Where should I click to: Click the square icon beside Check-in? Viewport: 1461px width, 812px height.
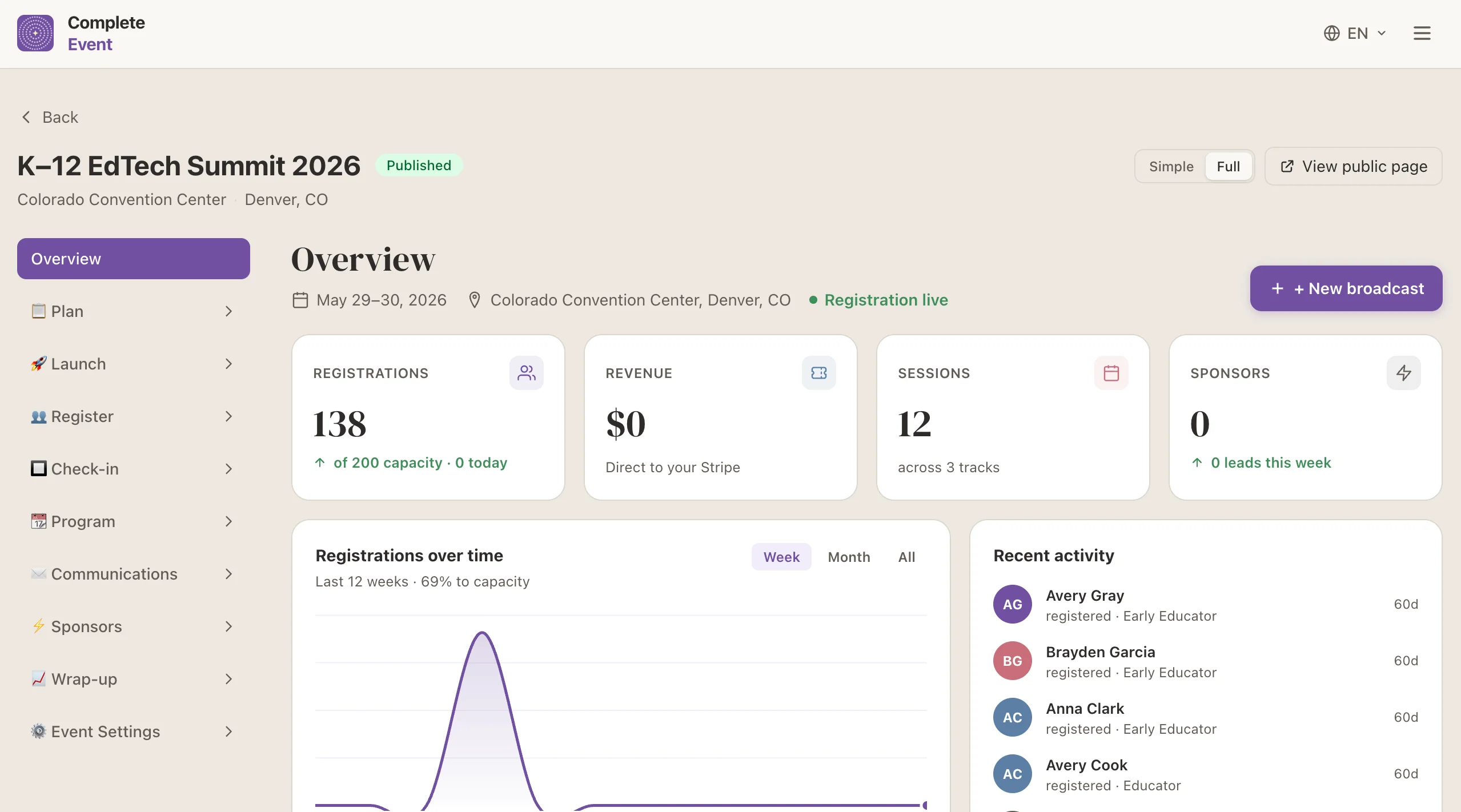tap(38, 469)
